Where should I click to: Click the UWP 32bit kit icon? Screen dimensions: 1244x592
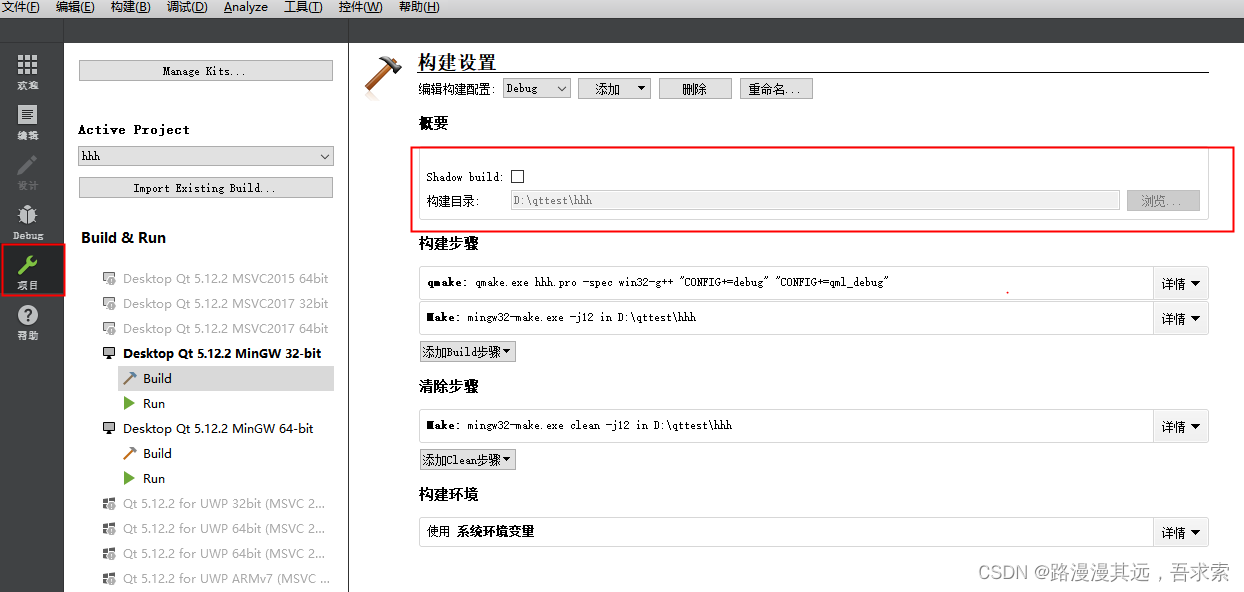(x=109, y=503)
